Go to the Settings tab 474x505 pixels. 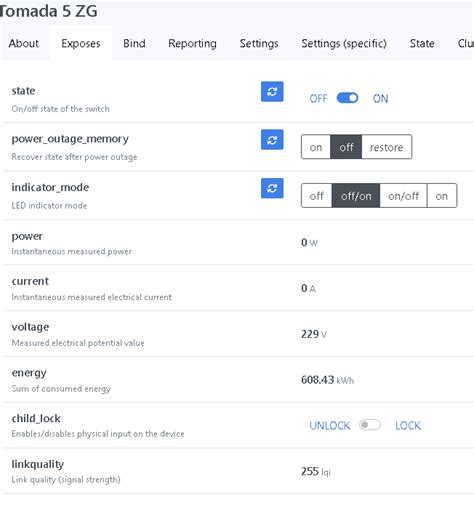point(259,43)
